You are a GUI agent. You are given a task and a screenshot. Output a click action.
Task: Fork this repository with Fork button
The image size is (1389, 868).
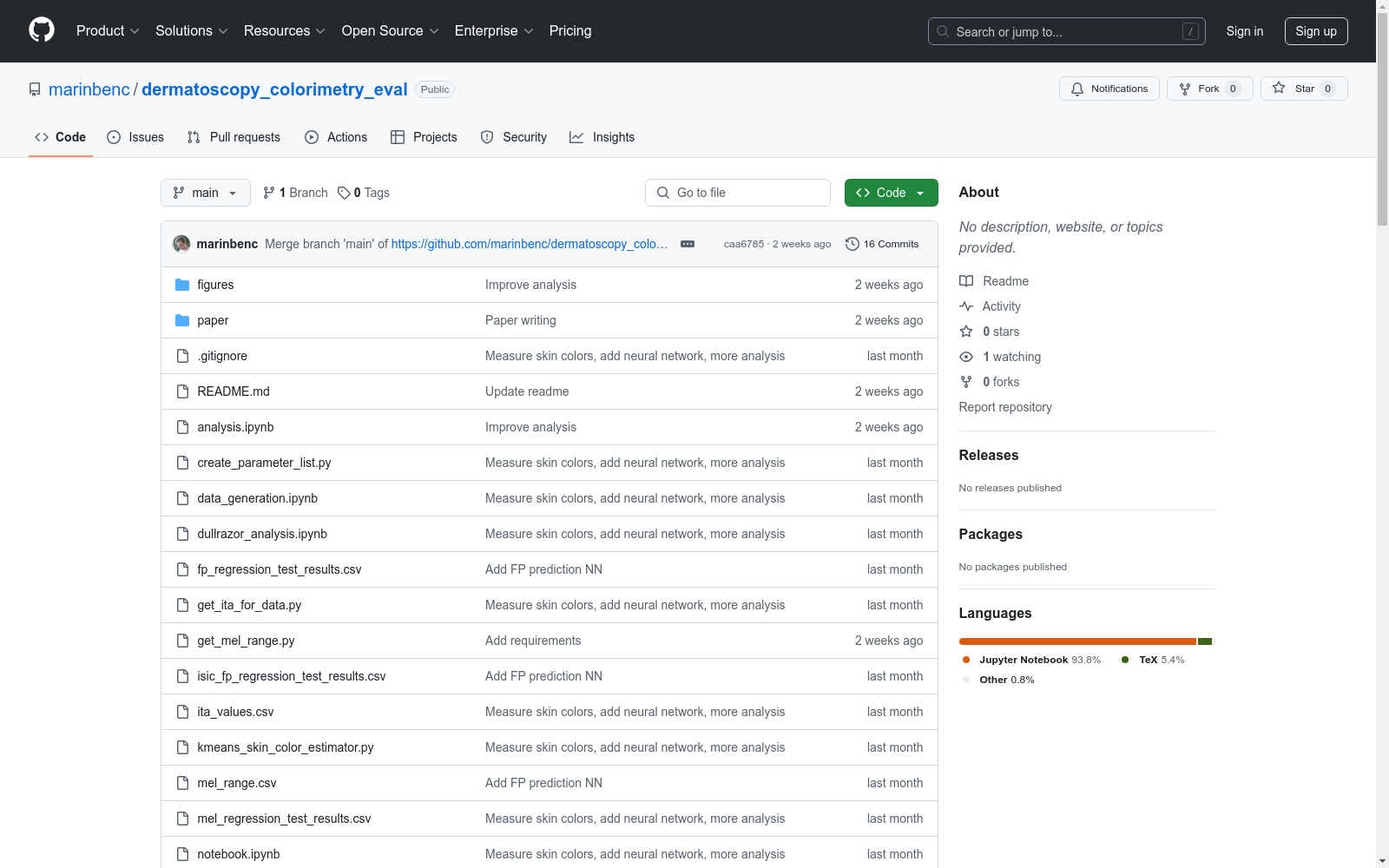coord(1209,89)
